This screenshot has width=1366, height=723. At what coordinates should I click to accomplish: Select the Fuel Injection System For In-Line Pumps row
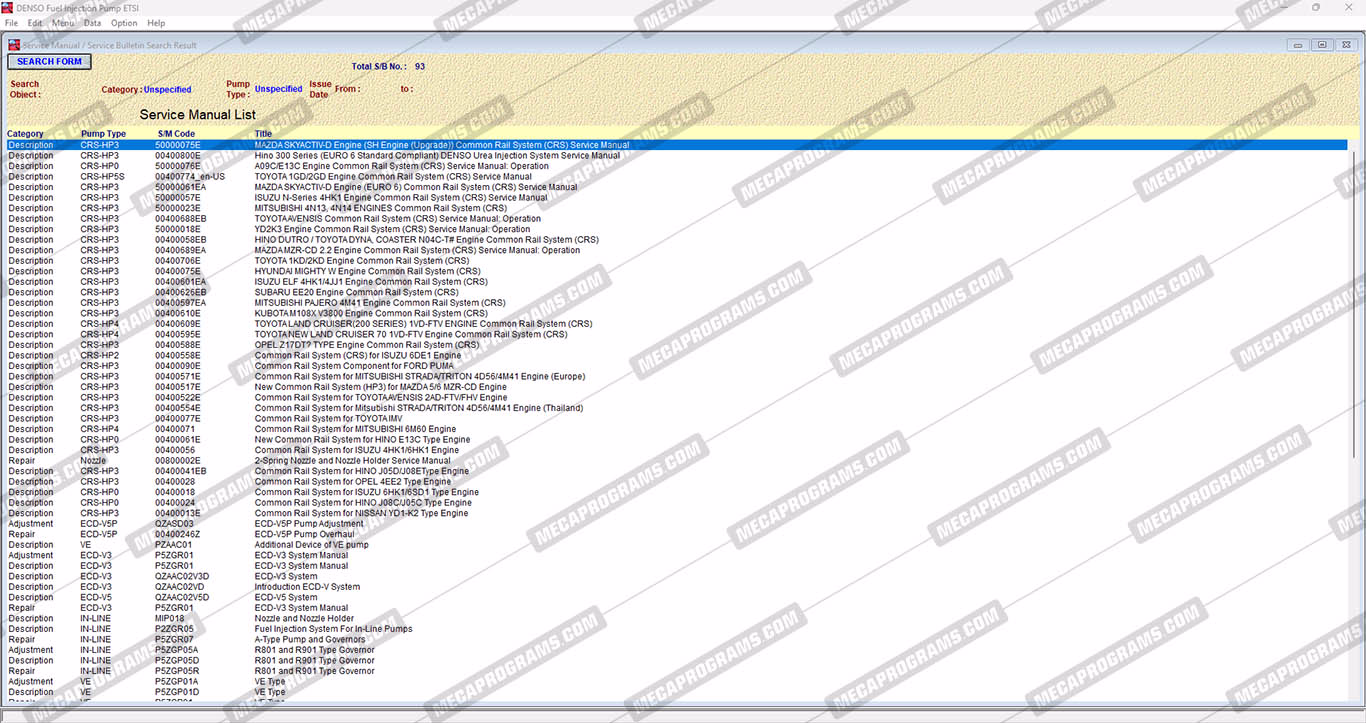coord(333,629)
